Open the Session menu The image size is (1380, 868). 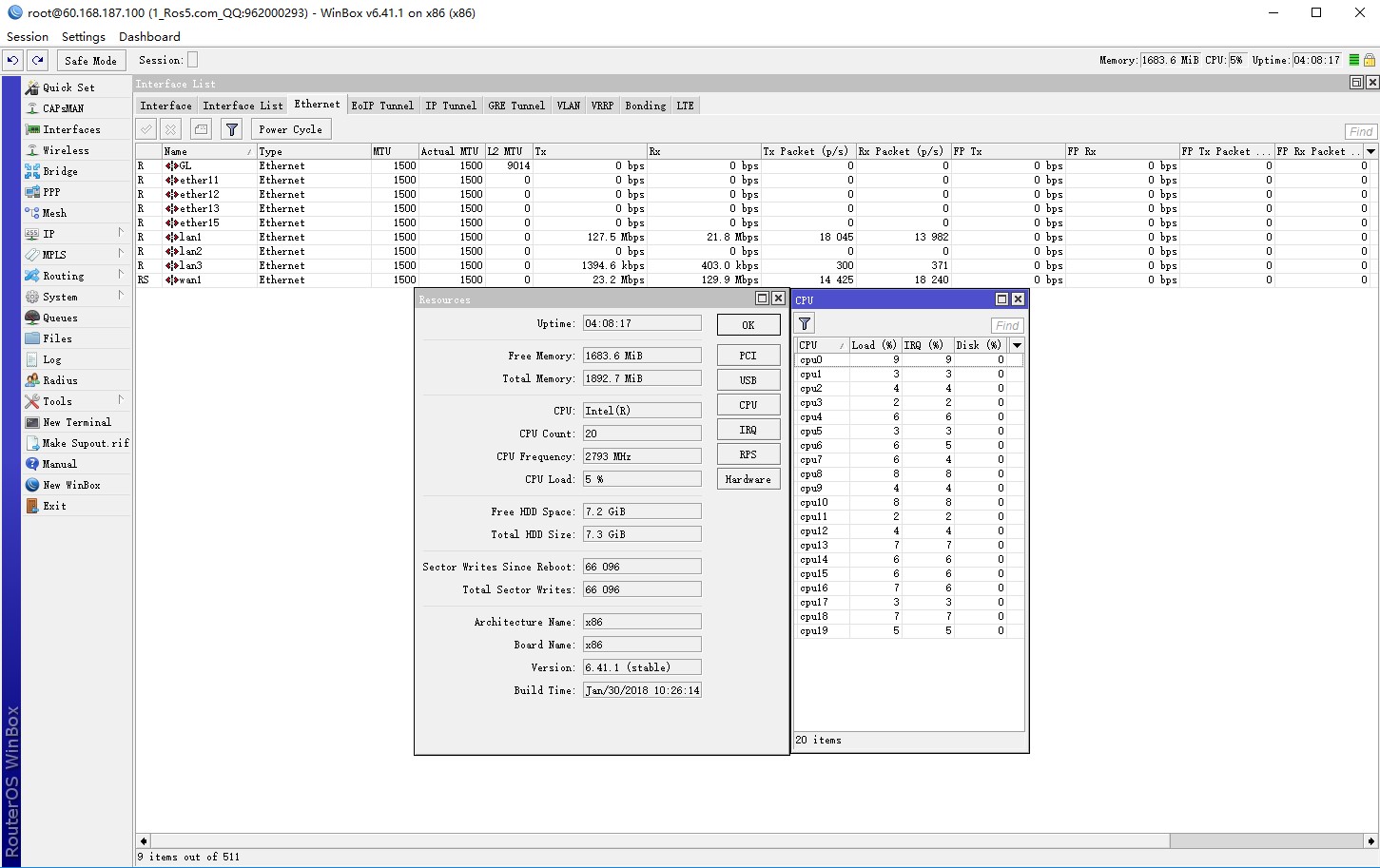point(28,36)
